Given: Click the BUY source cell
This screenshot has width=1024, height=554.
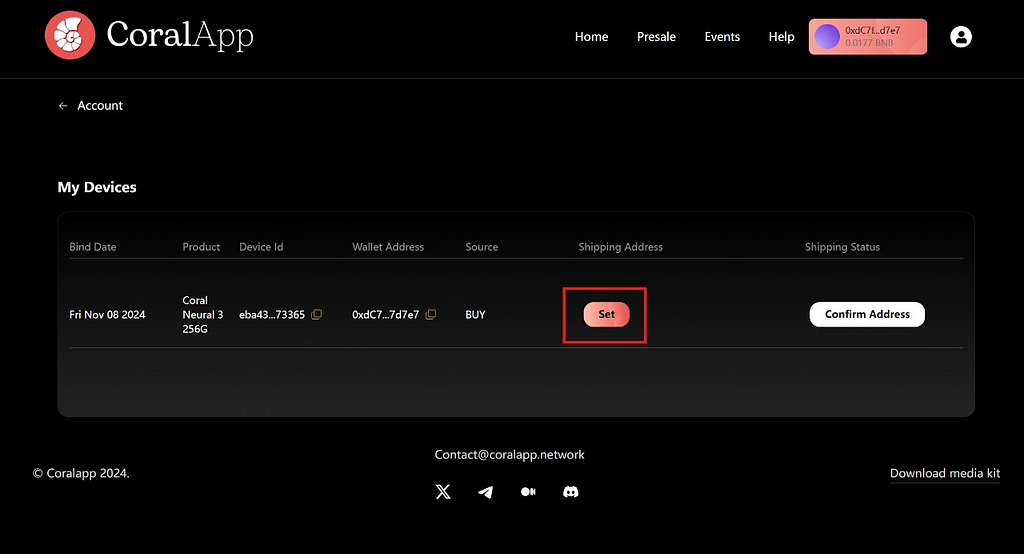Looking at the screenshot, I should point(475,314).
